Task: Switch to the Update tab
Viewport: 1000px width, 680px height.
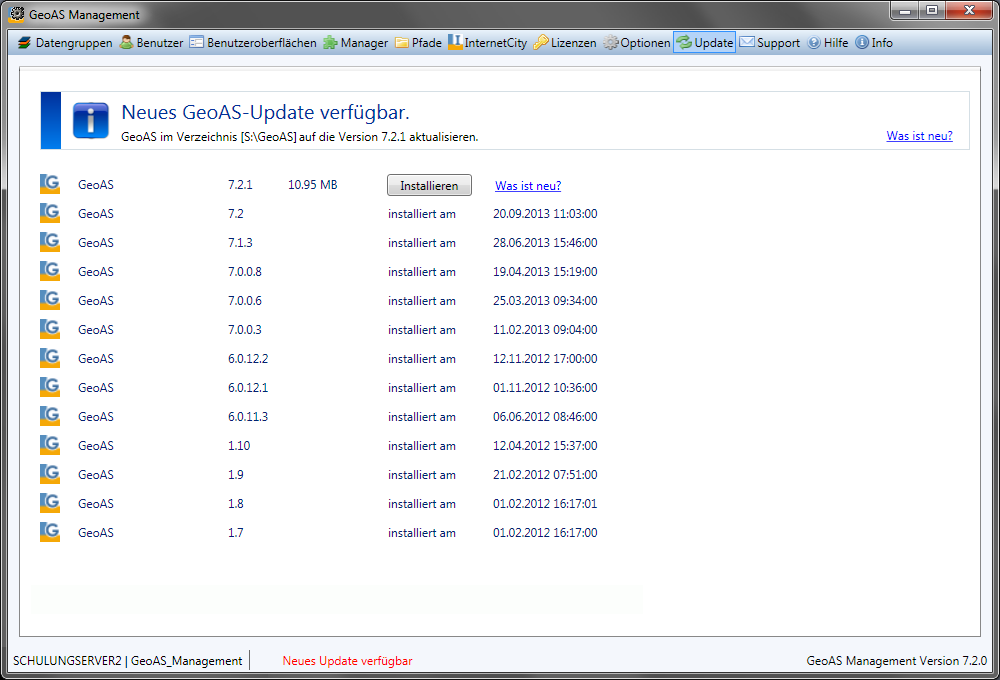Action: click(x=705, y=43)
